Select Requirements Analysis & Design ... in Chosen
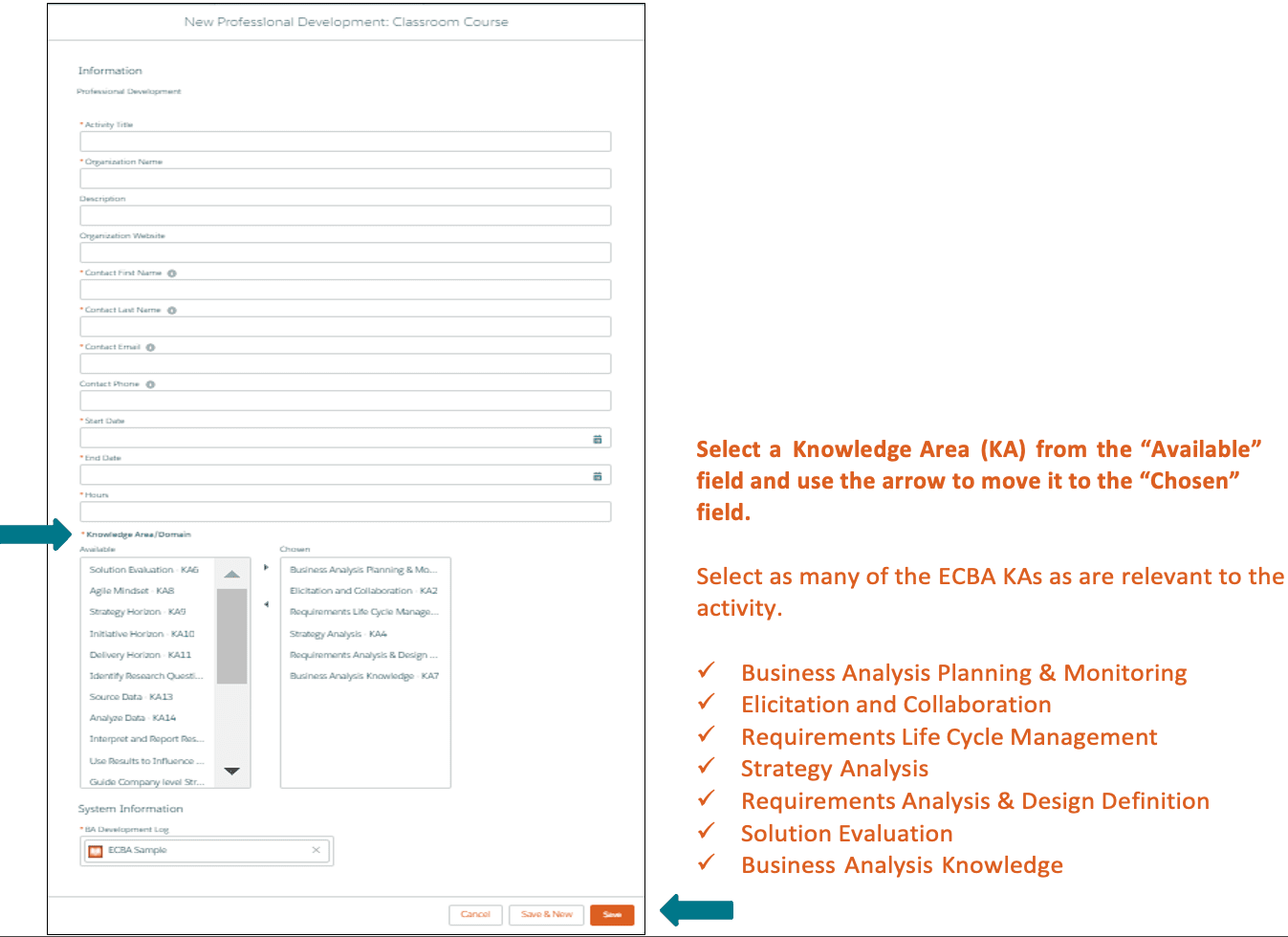This screenshot has height=937, width=1288. click(365, 655)
